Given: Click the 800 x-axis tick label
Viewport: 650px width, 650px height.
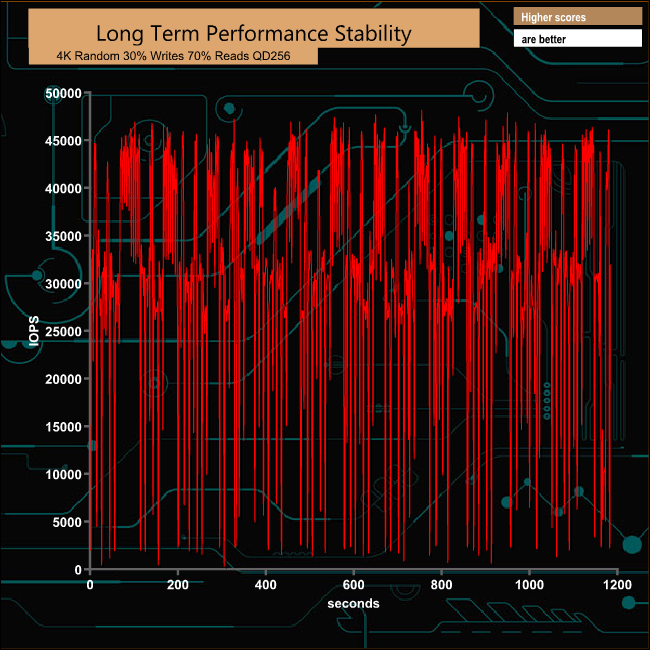Looking at the screenshot, I should 441,585.
